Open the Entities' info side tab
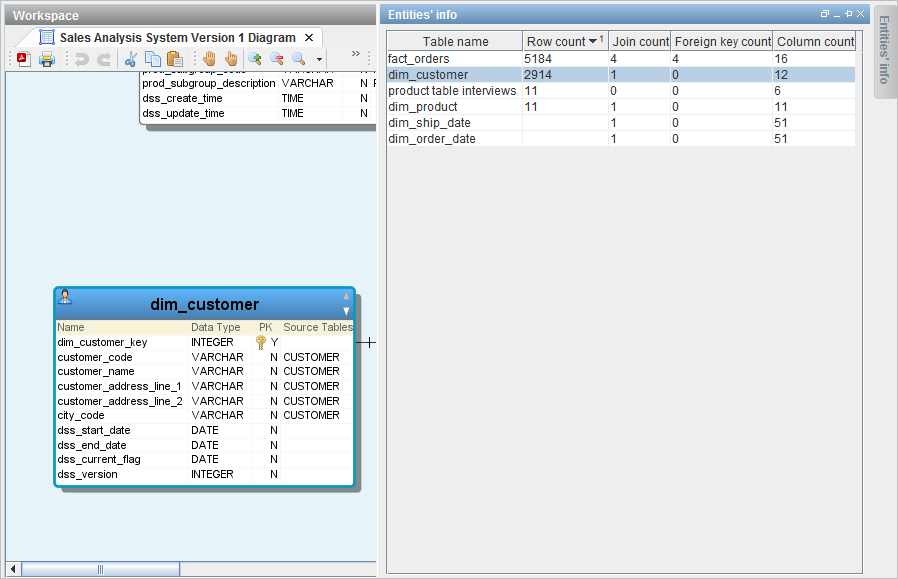Screen dimensions: 898x579 884,50
